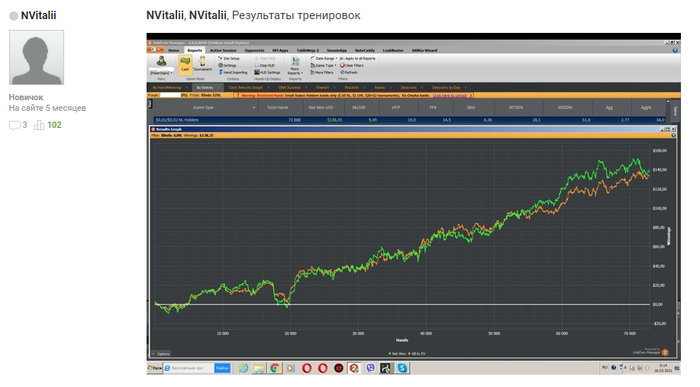Expand the More Reports dropdown
This screenshot has width=700, height=387.
tap(295, 65)
